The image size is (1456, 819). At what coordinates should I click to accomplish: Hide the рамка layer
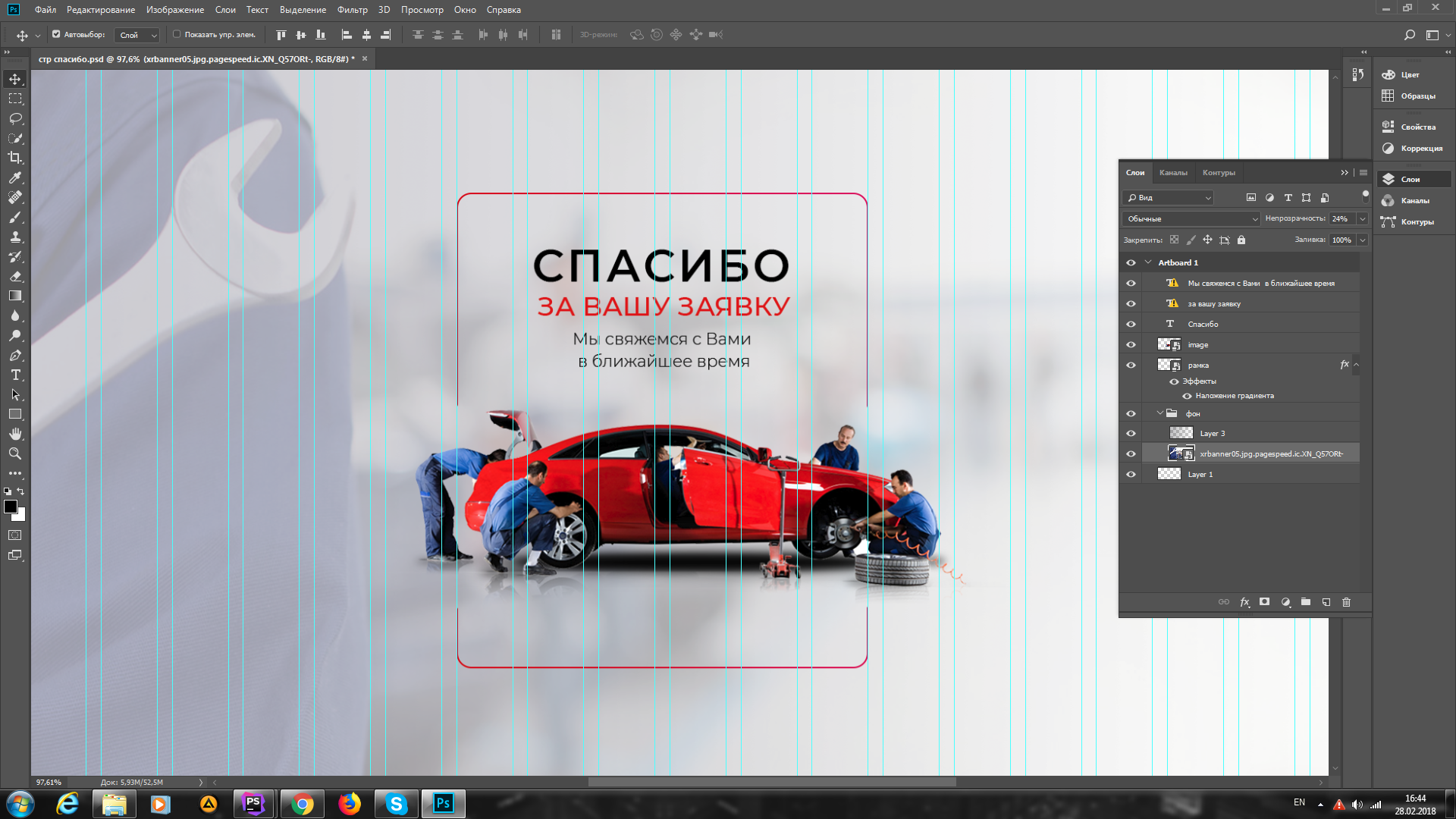pyautogui.click(x=1131, y=365)
